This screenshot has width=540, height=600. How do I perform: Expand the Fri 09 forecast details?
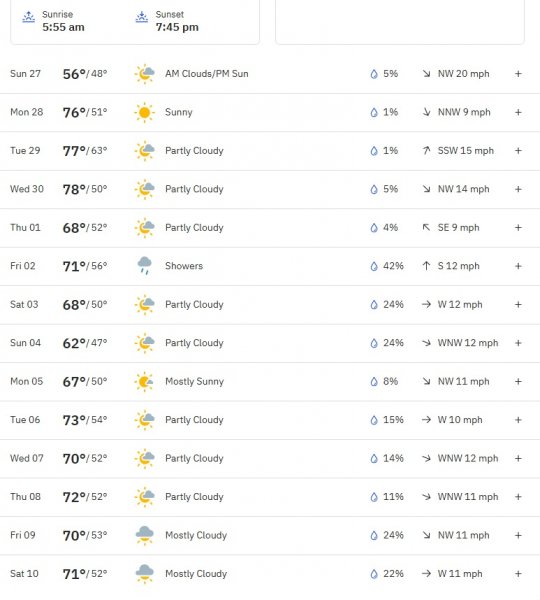coord(518,535)
